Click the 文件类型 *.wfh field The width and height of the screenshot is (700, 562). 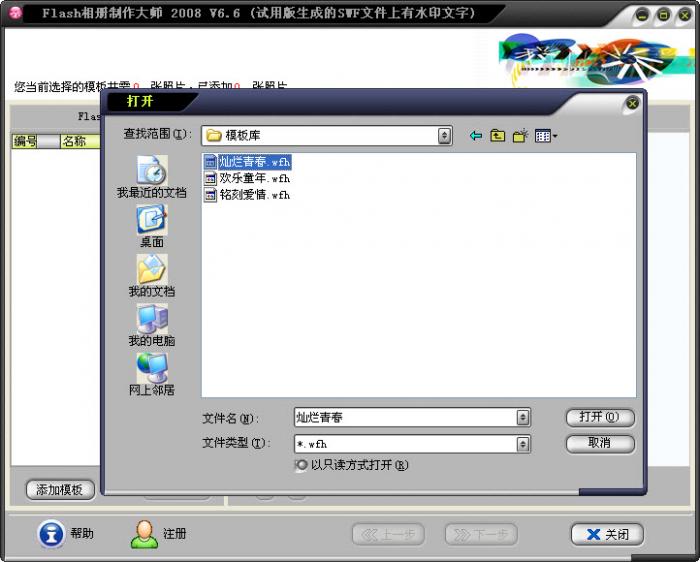point(405,444)
